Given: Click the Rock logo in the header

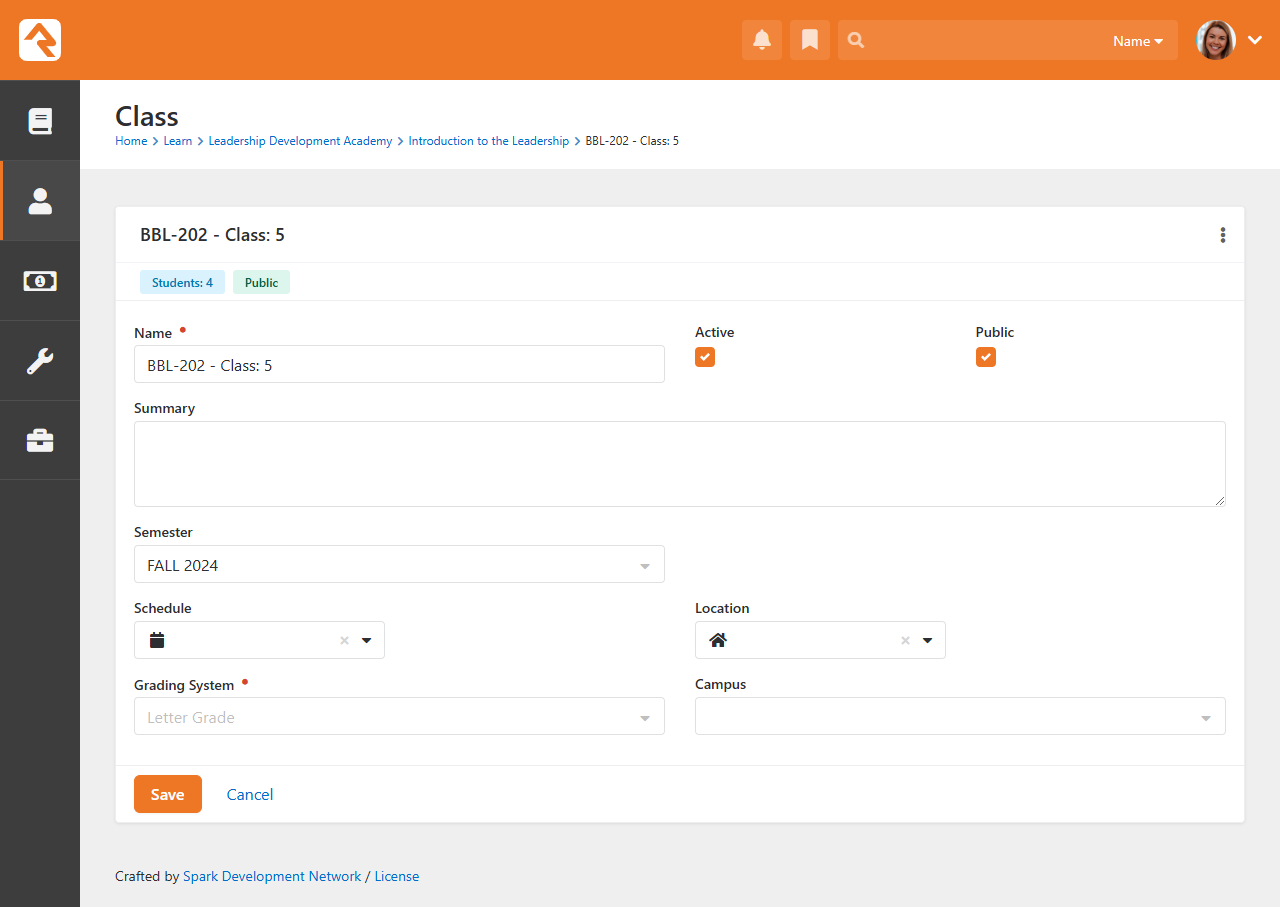Looking at the screenshot, I should coord(40,40).
